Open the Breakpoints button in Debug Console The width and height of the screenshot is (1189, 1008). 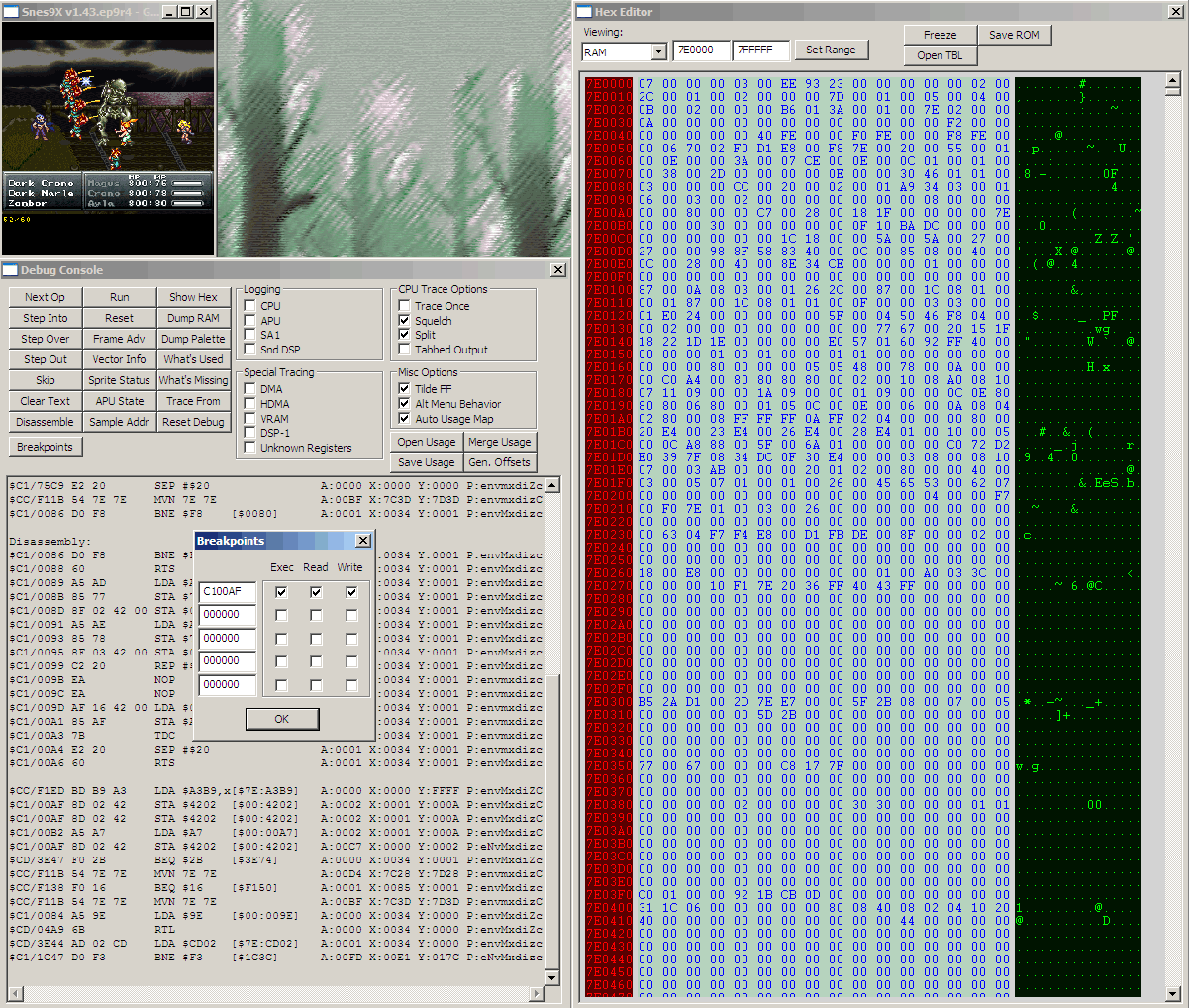coord(45,447)
